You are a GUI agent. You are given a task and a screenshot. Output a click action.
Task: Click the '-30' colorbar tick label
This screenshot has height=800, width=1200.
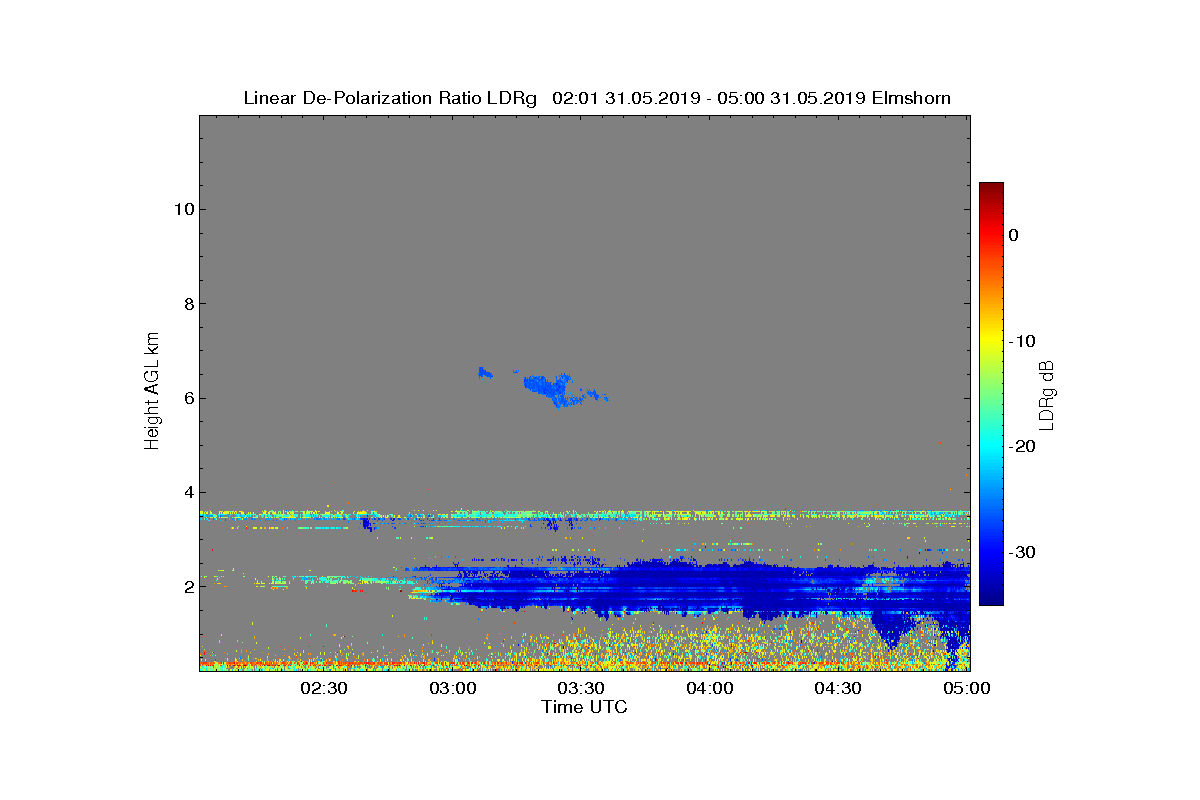click(1022, 553)
